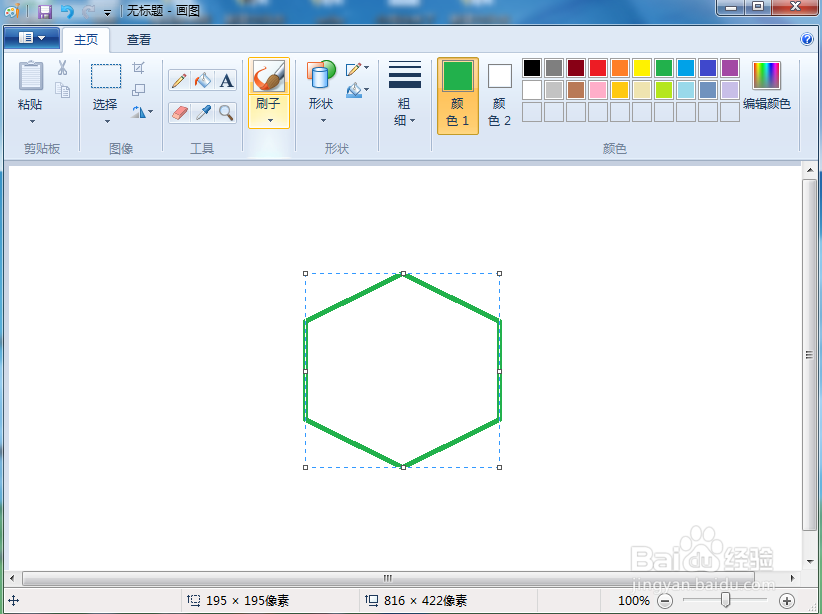The image size is (822, 614).
Task: Click the Paste clipboard icon
Action: click(x=30, y=76)
